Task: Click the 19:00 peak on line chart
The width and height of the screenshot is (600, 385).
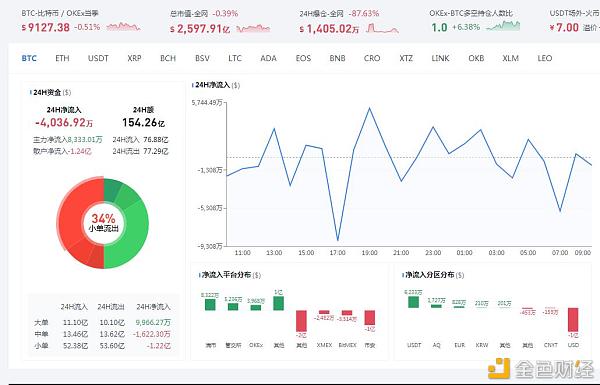Action: (369, 108)
